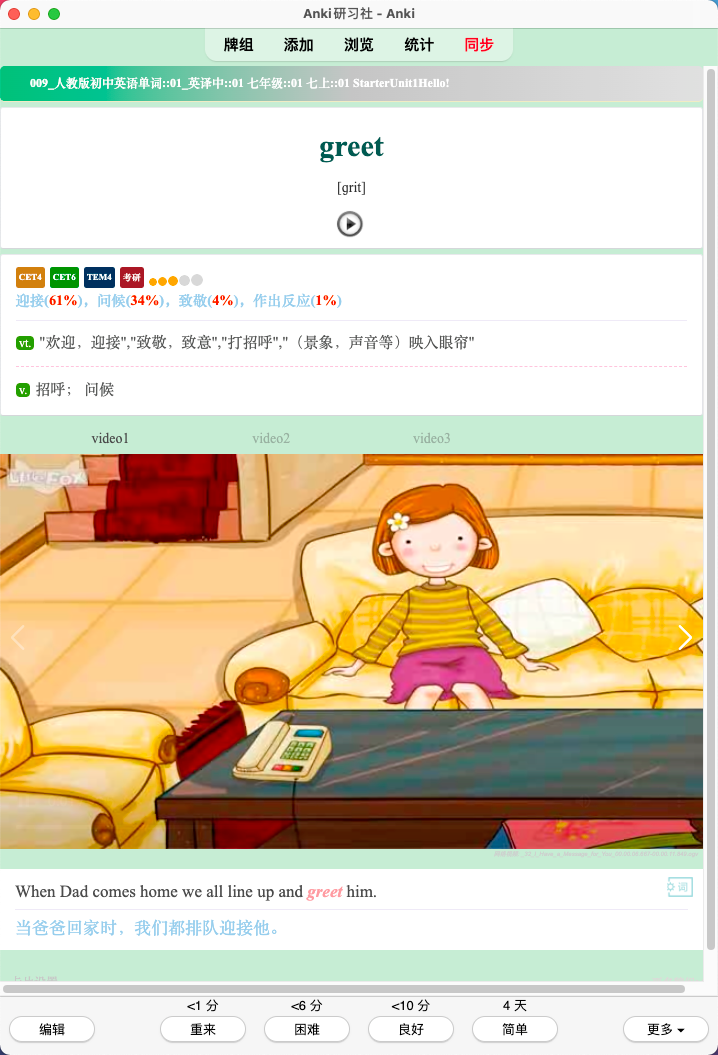Click the CET6 tag badge

click(x=65, y=277)
